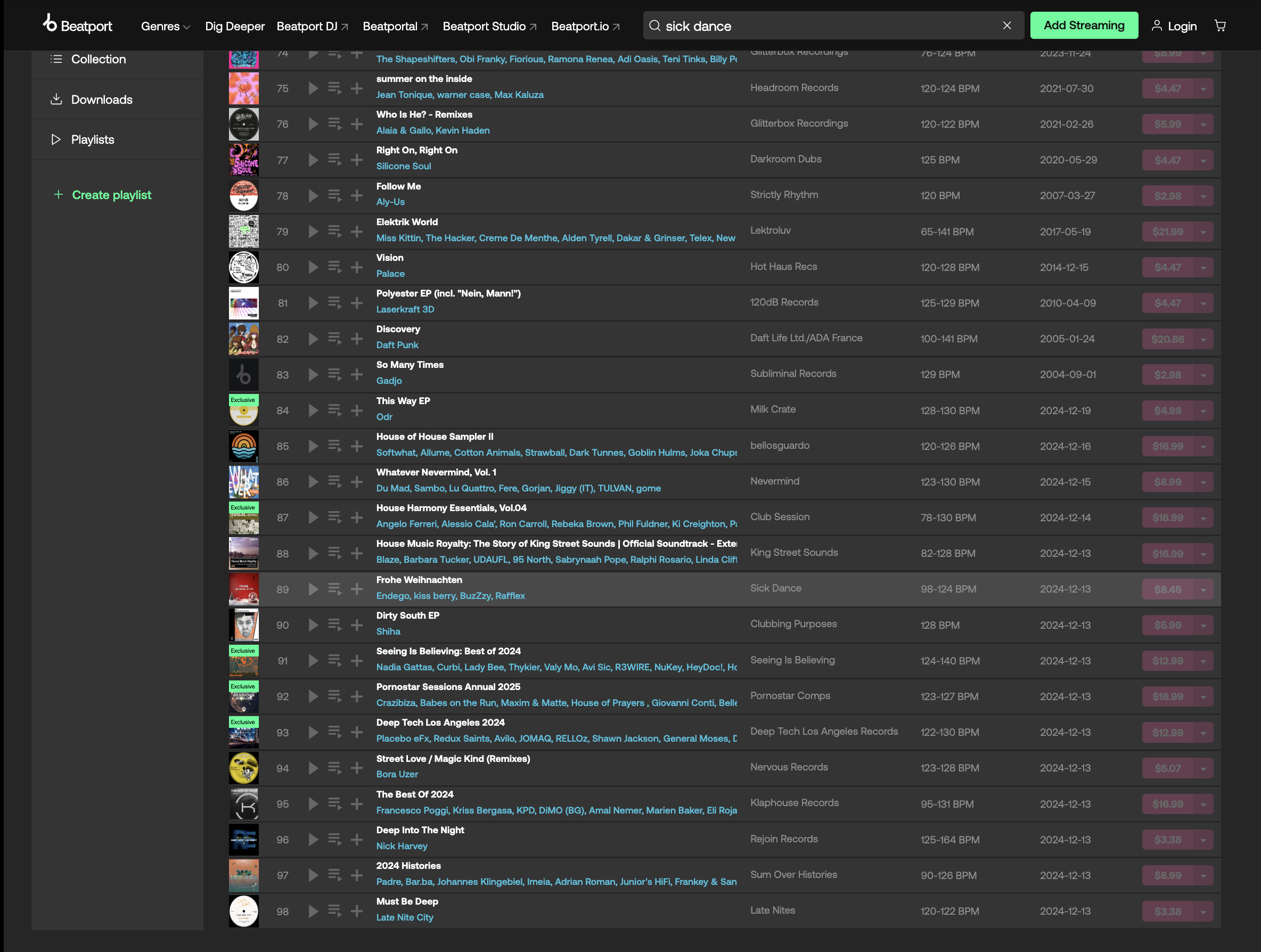
Task: Queue the Deep Into The Night release
Action: [334, 839]
